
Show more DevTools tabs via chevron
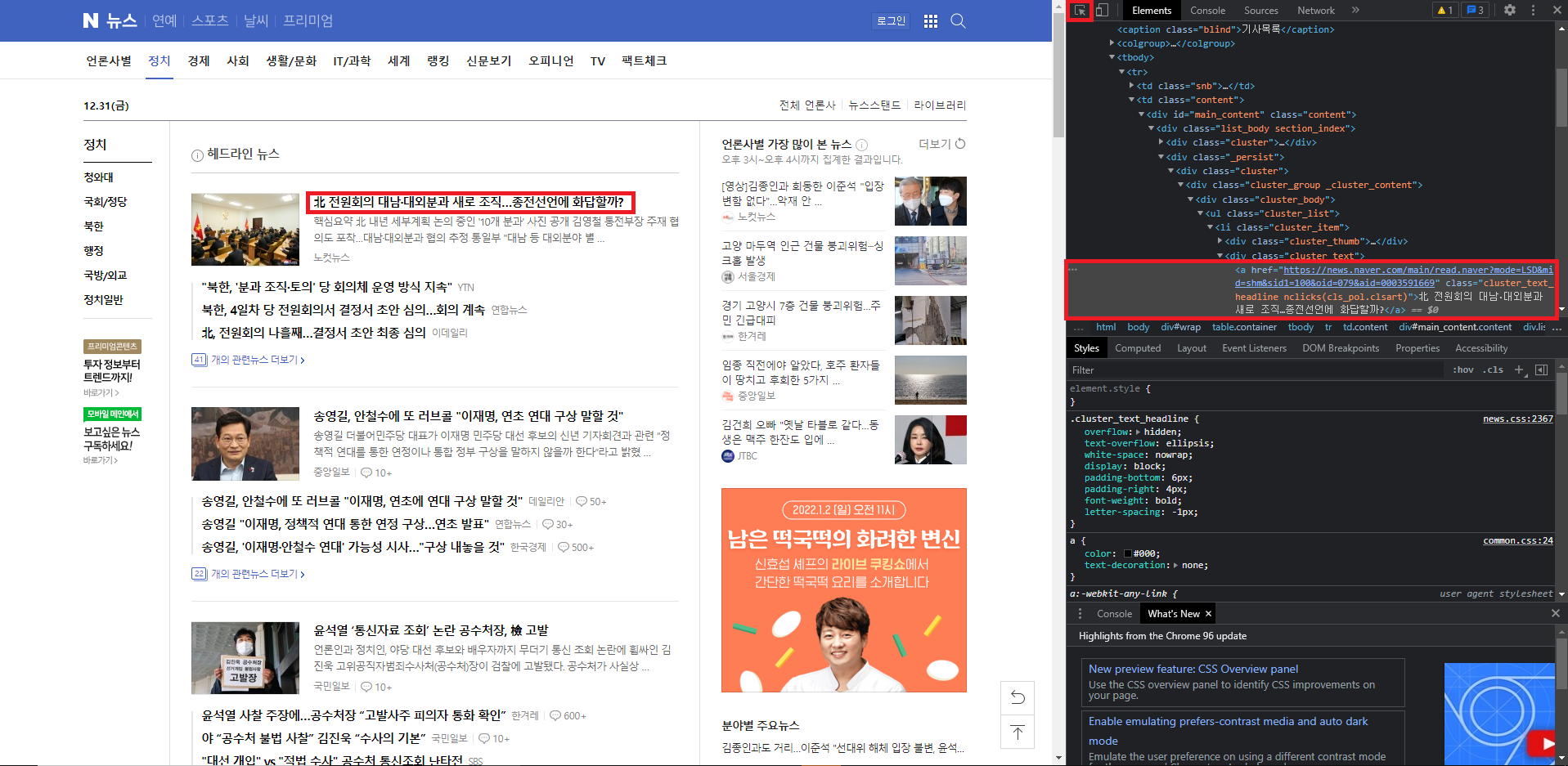pyautogui.click(x=1355, y=11)
